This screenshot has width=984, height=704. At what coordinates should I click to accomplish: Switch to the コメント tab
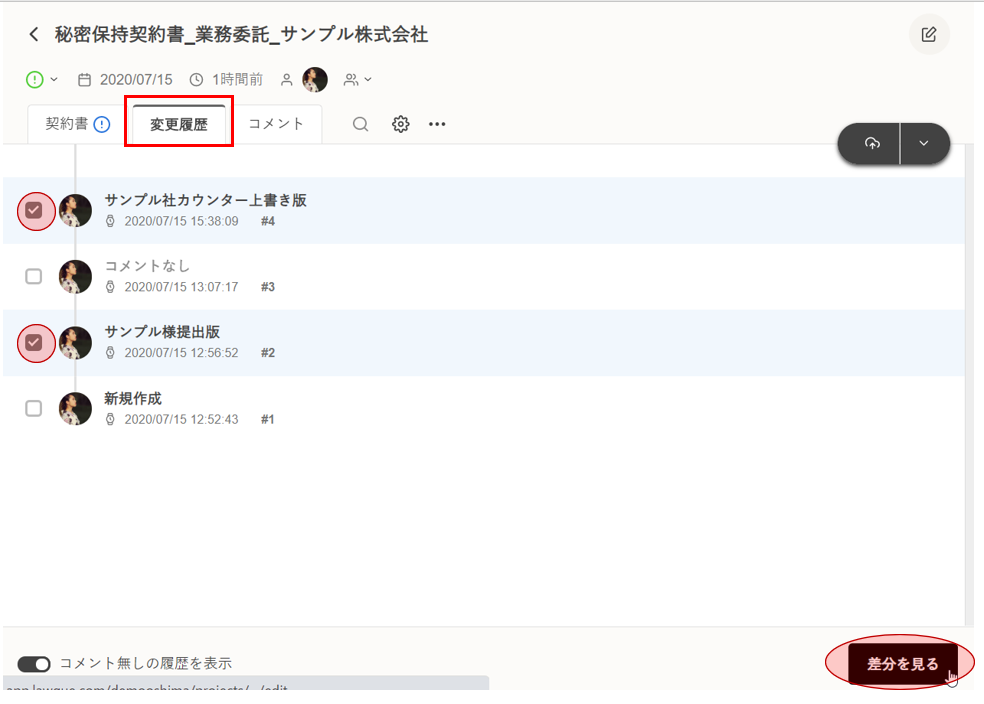276,124
